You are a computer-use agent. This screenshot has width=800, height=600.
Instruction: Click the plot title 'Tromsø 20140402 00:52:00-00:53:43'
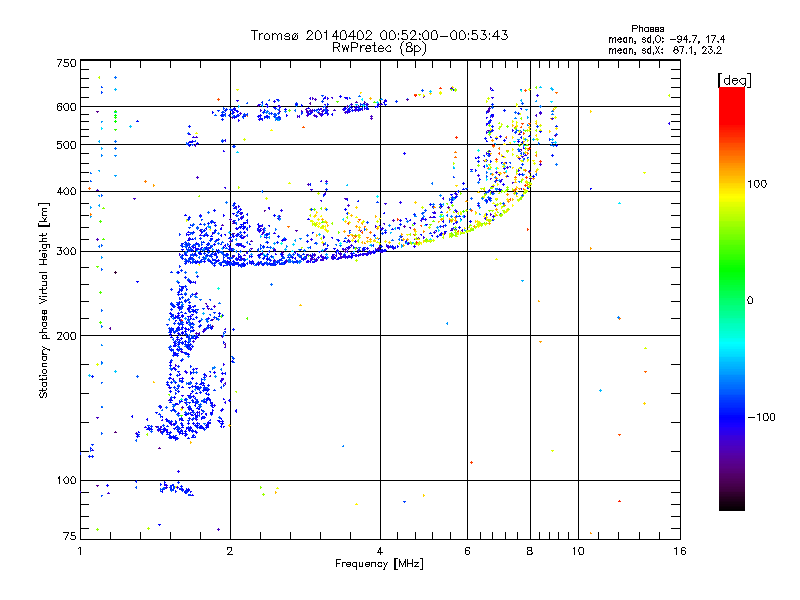click(x=379, y=35)
